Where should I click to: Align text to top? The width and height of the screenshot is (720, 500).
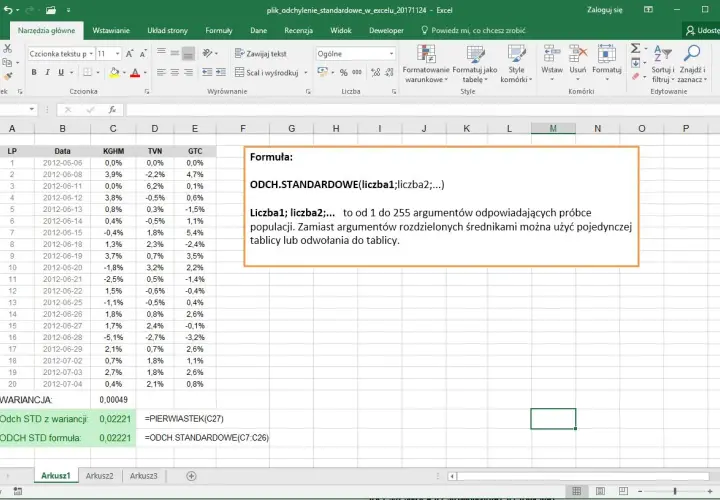point(161,53)
